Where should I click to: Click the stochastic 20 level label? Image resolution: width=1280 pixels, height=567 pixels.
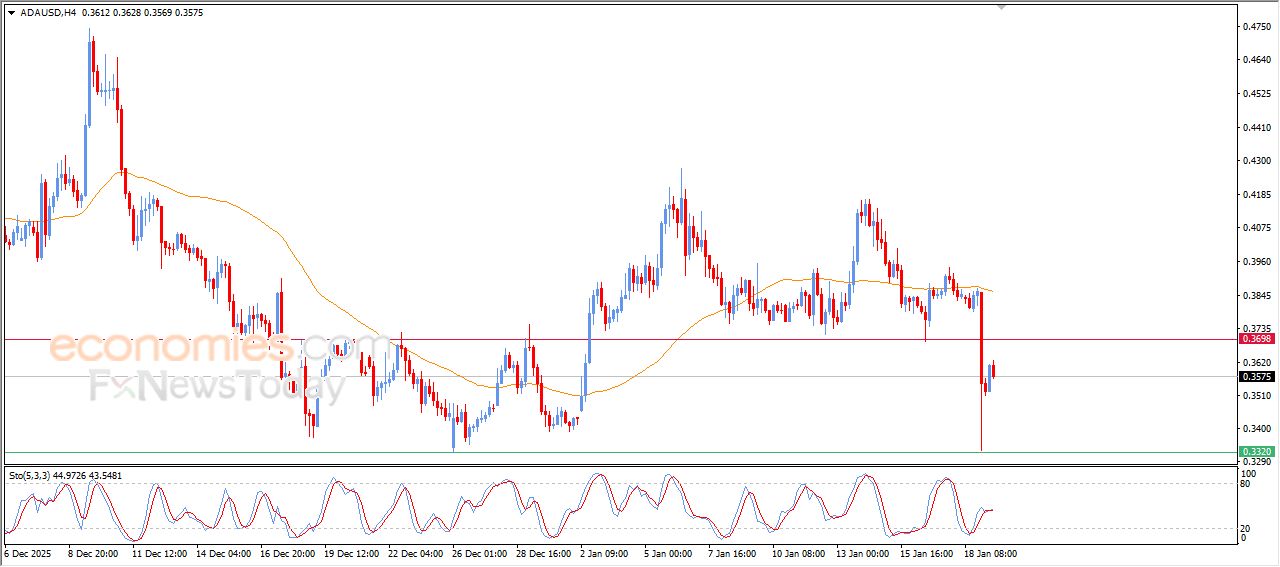pos(1244,528)
